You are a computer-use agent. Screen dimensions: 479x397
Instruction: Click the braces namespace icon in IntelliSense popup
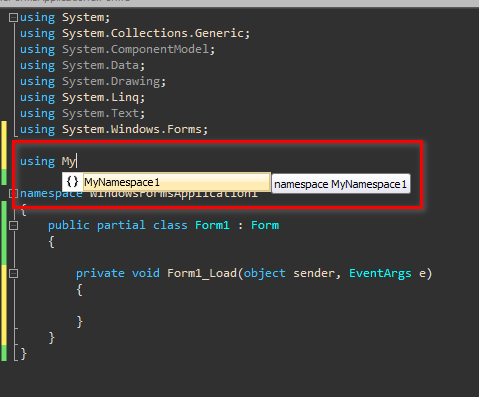point(72,182)
